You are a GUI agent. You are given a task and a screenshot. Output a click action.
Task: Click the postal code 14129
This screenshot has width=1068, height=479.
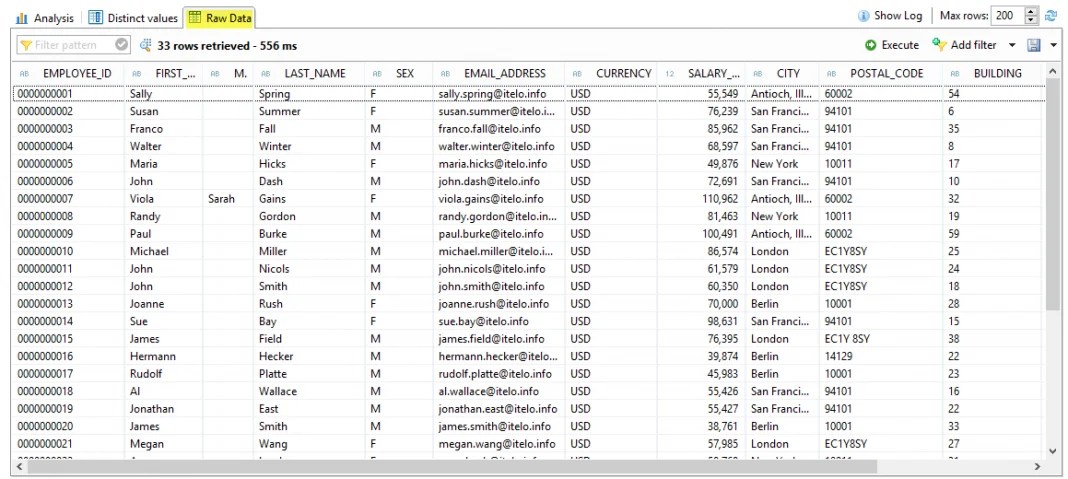[838, 356]
